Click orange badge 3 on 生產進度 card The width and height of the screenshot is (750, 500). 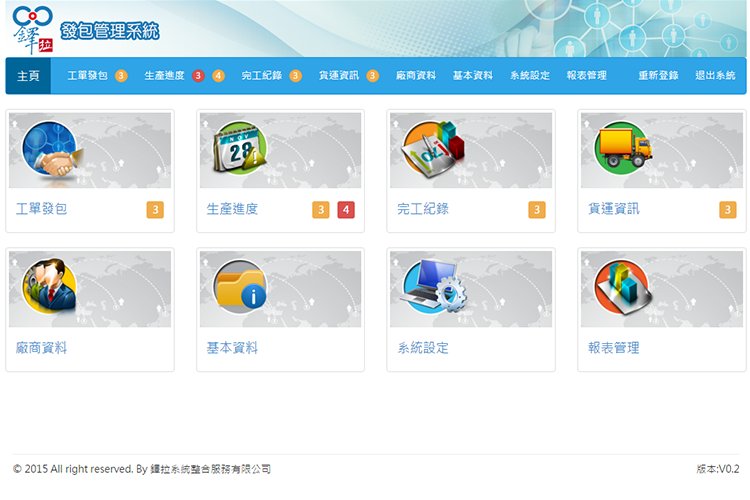[x=321, y=210]
